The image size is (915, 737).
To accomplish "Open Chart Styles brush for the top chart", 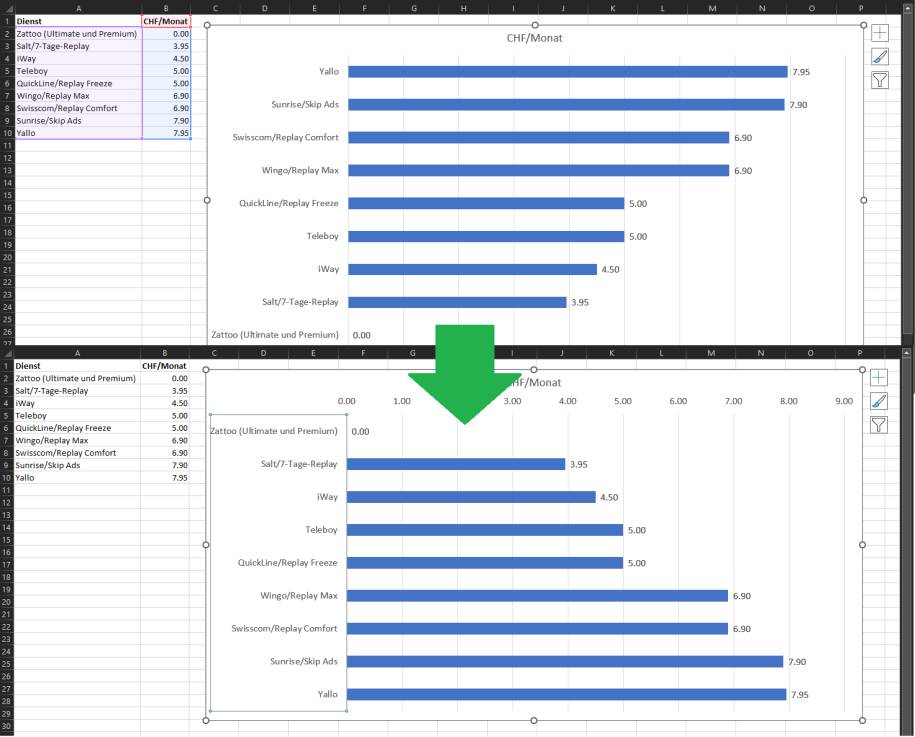I will pyautogui.click(x=880, y=56).
